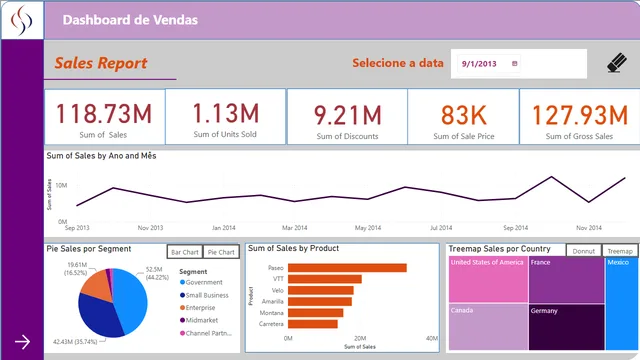Click the Segment legend header

coord(193,272)
